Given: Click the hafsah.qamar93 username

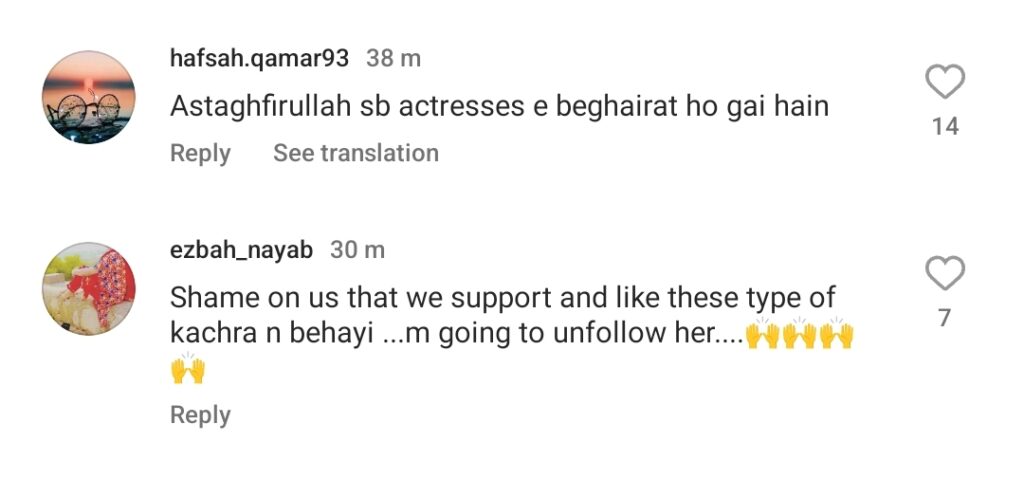Looking at the screenshot, I should 259,58.
